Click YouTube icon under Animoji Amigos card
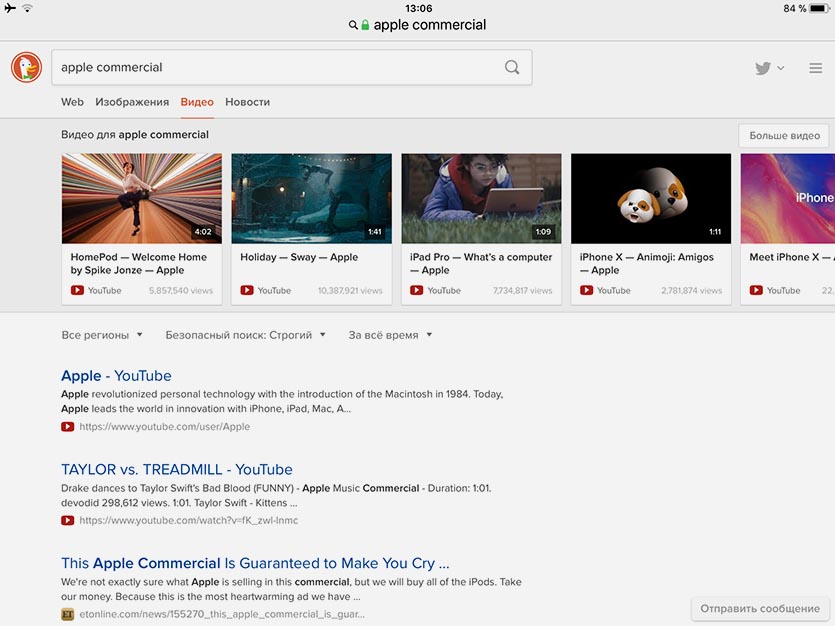835x626 pixels. [586, 290]
